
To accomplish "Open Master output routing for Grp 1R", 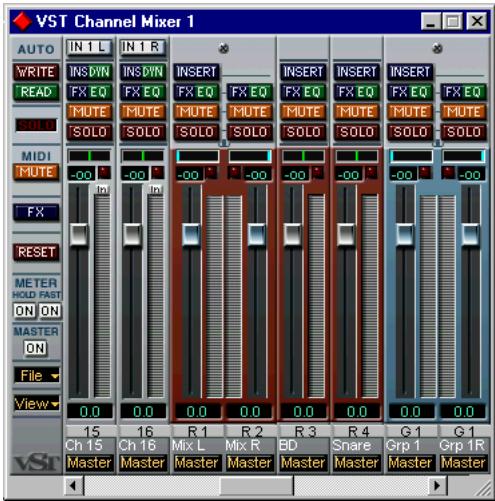I will [x=464, y=463].
